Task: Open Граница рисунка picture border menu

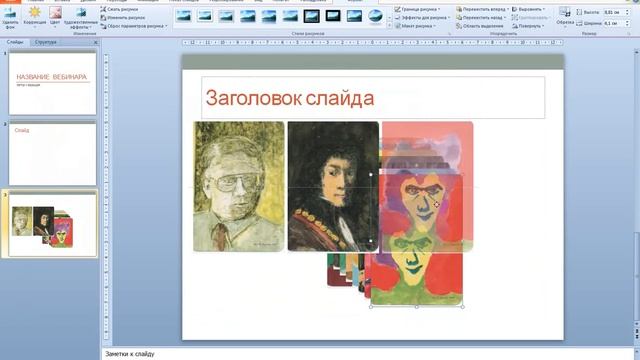Action: 417,9
